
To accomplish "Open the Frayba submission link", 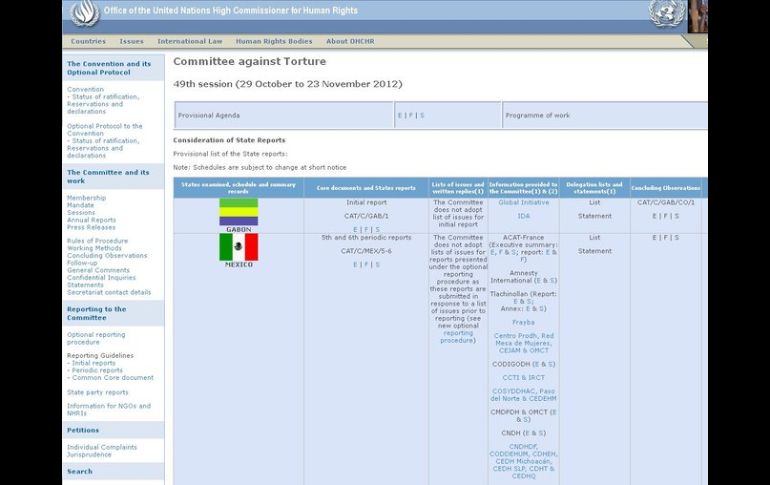I will click(523, 322).
